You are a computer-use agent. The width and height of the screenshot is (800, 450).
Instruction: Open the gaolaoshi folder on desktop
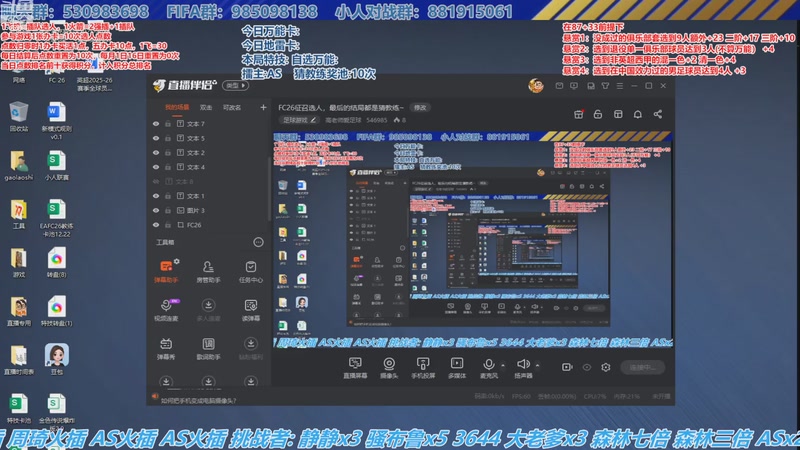point(19,166)
